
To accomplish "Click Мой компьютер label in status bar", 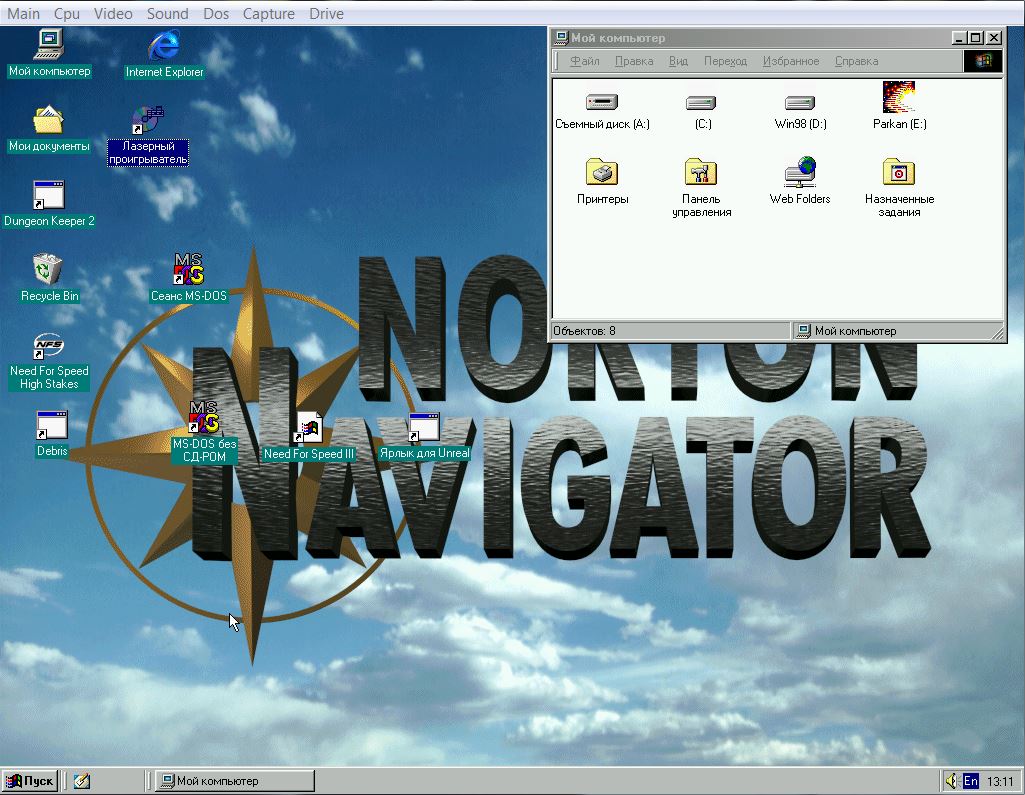I will tap(855, 331).
